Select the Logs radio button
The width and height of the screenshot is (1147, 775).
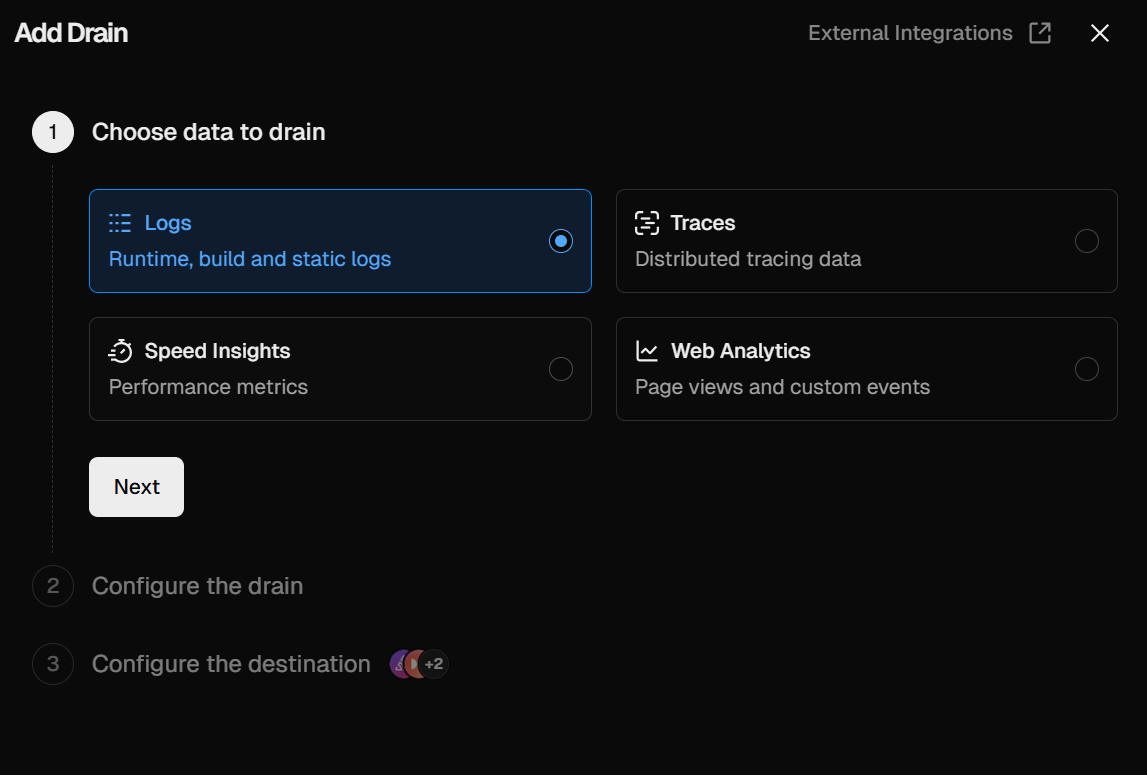point(561,241)
